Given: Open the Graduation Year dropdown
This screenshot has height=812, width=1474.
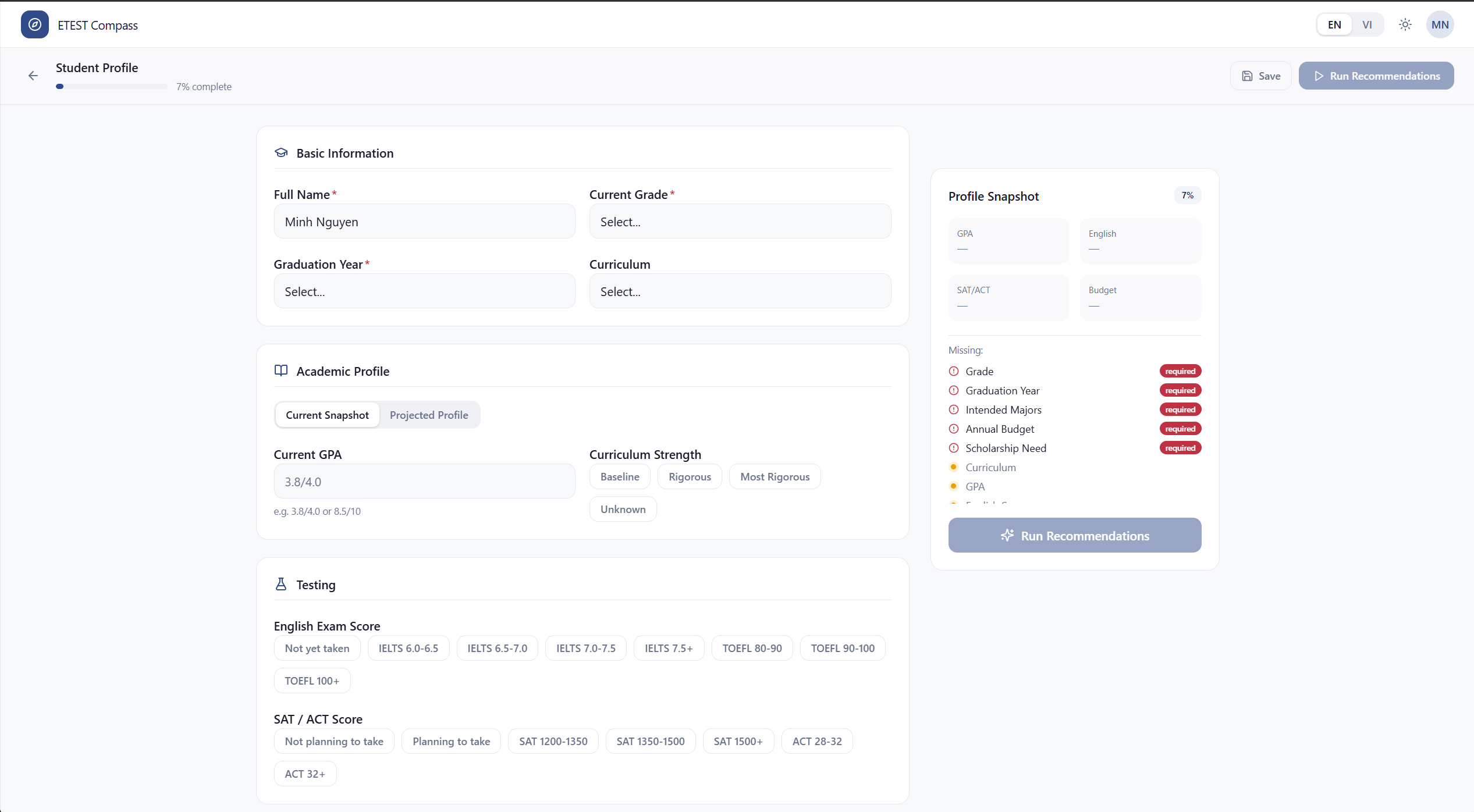Looking at the screenshot, I should (424, 291).
